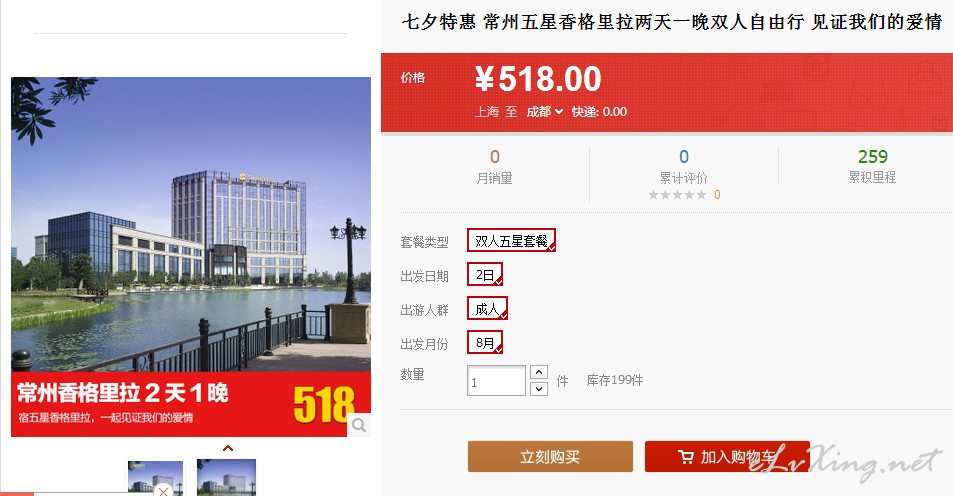Increase quantity with the up arrow
This screenshot has width=953, height=496.
point(538,372)
